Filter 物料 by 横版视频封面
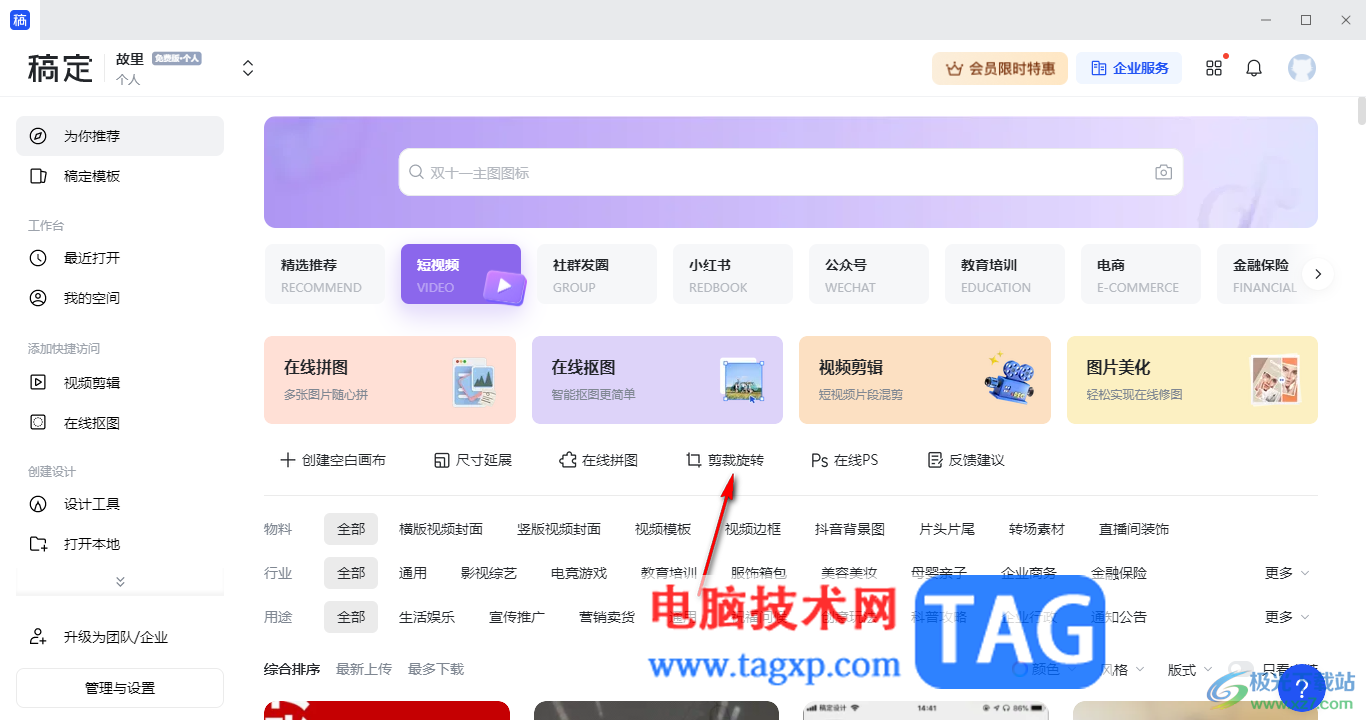1366x720 pixels. pos(441,529)
